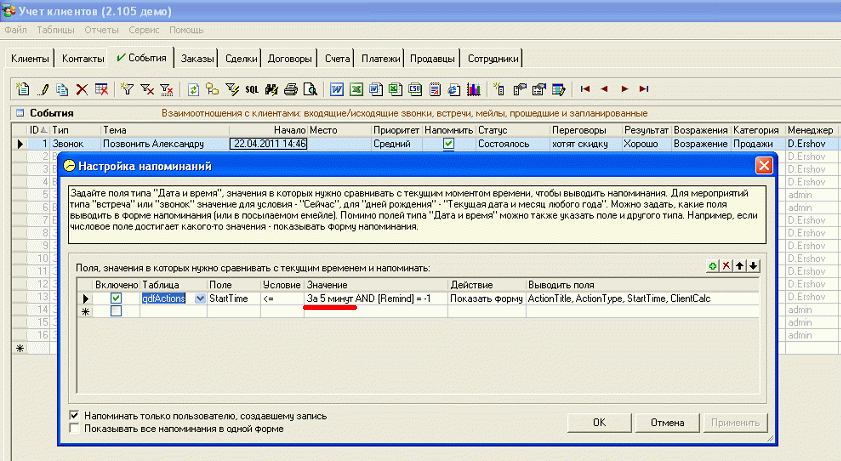The image size is (841, 461).
Task: Uncheck 'Включено' for the gdfActions row
Action: [116, 298]
